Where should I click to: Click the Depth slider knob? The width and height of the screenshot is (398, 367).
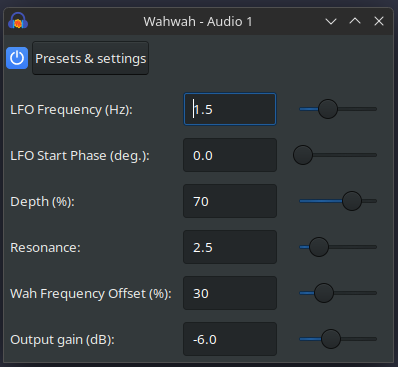pos(352,201)
